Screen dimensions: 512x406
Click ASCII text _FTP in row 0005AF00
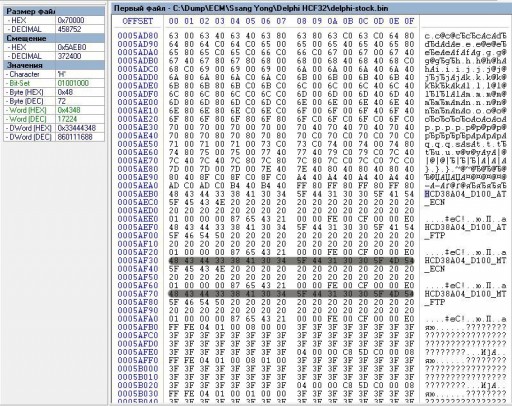click(435, 236)
